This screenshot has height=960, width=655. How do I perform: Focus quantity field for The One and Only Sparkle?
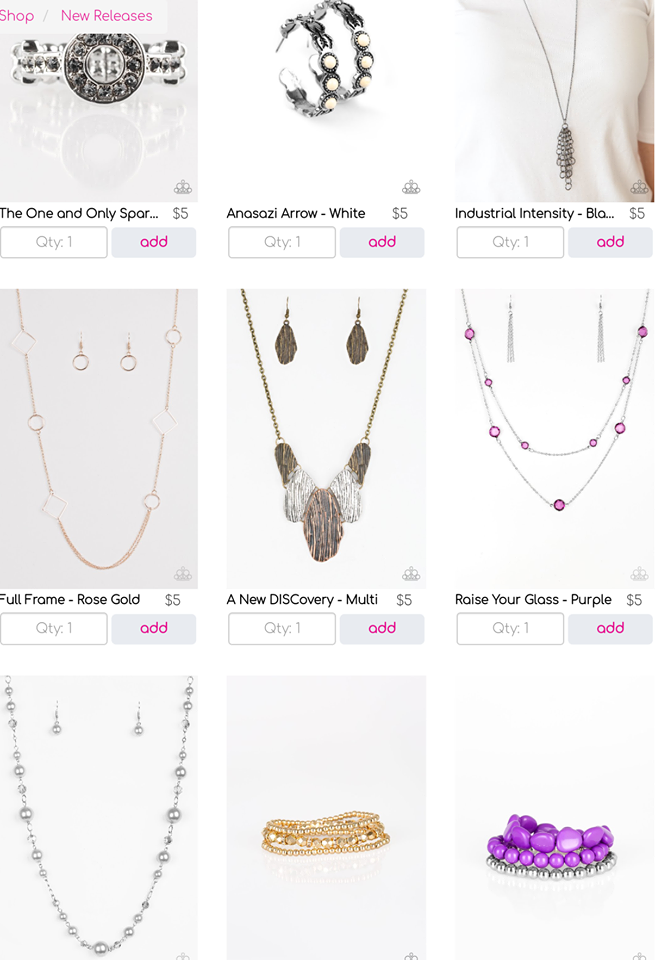pos(54,242)
